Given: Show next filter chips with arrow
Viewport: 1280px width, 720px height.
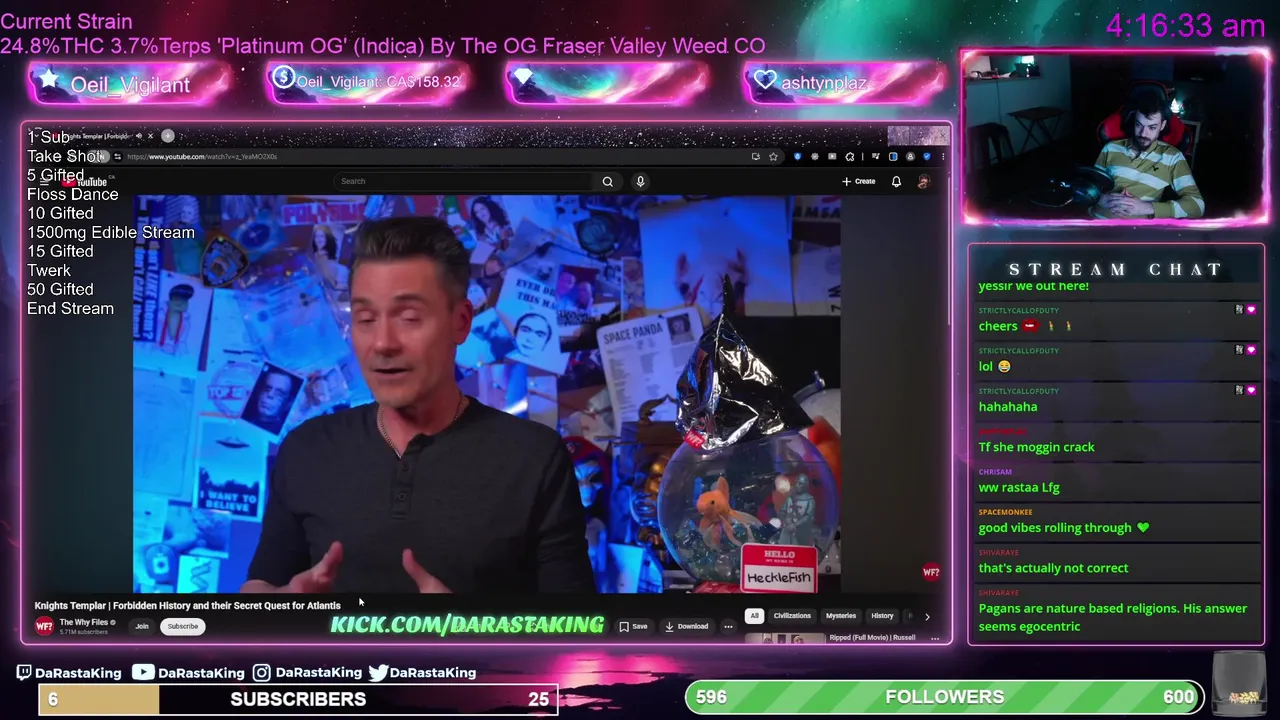Looking at the screenshot, I should [x=927, y=617].
